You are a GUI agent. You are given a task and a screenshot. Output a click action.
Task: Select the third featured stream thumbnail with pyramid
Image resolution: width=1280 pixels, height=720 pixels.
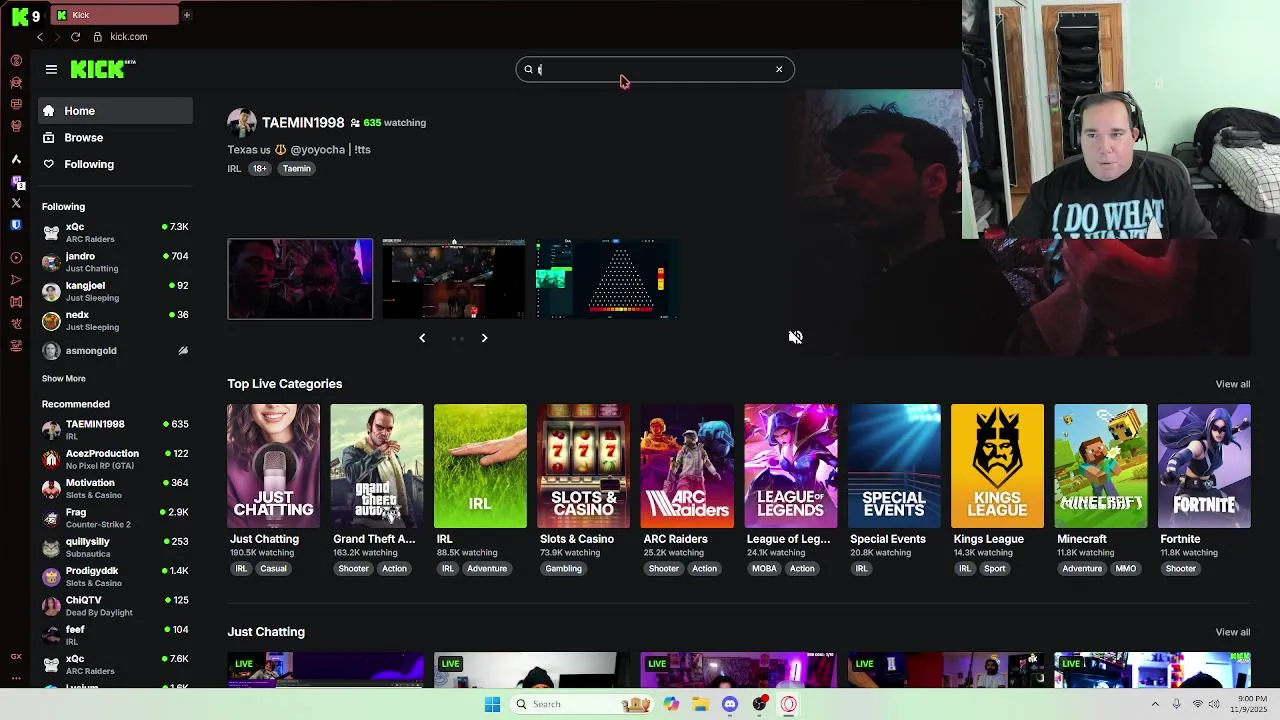(608, 279)
